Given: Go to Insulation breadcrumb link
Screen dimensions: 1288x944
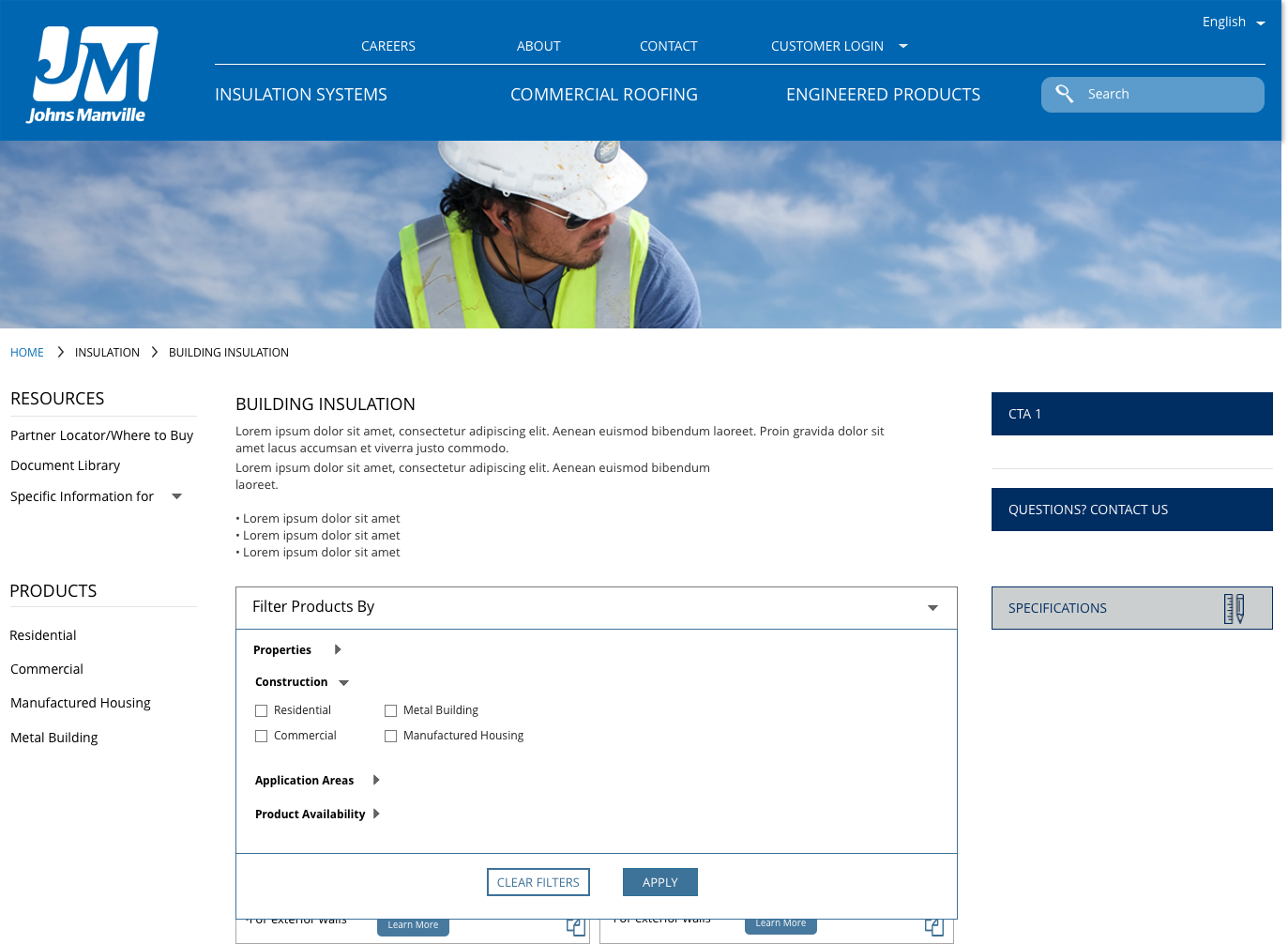Looking at the screenshot, I should (107, 353).
